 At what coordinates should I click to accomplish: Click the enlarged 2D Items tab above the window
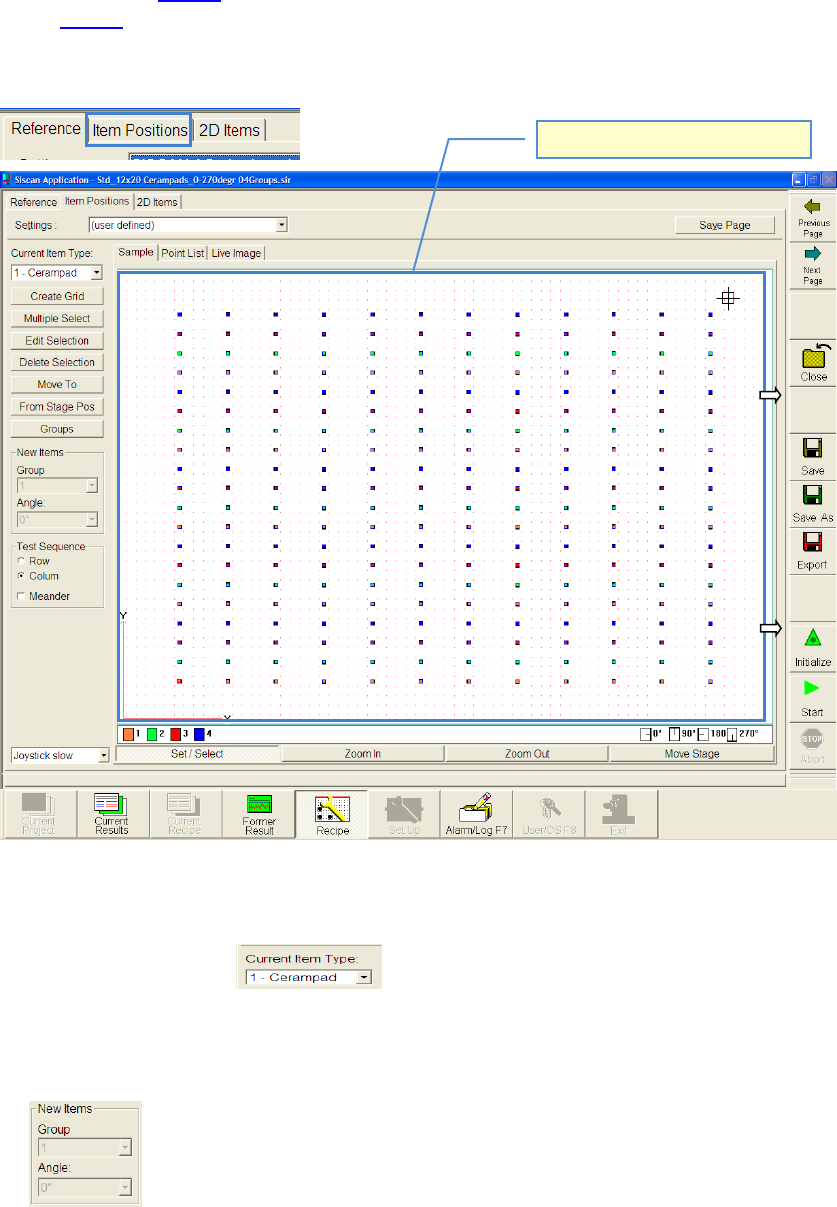click(229, 130)
